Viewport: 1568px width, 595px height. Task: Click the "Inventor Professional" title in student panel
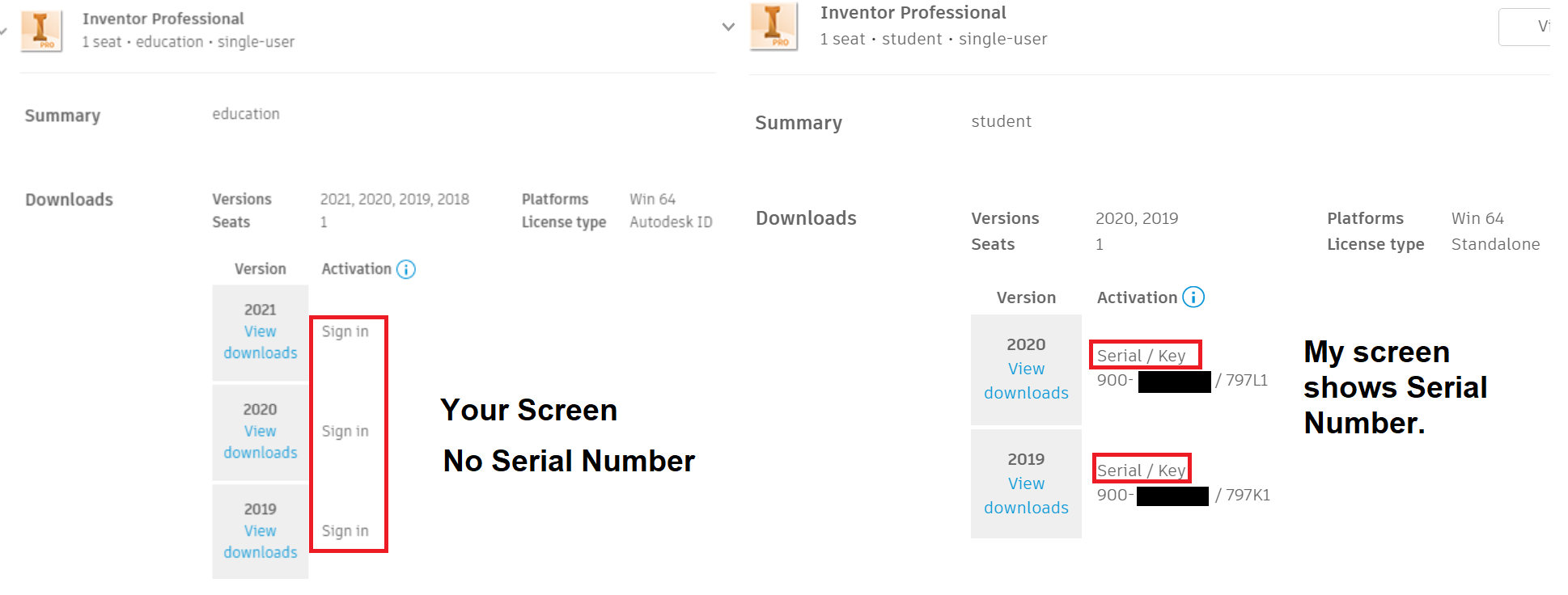[x=913, y=13]
